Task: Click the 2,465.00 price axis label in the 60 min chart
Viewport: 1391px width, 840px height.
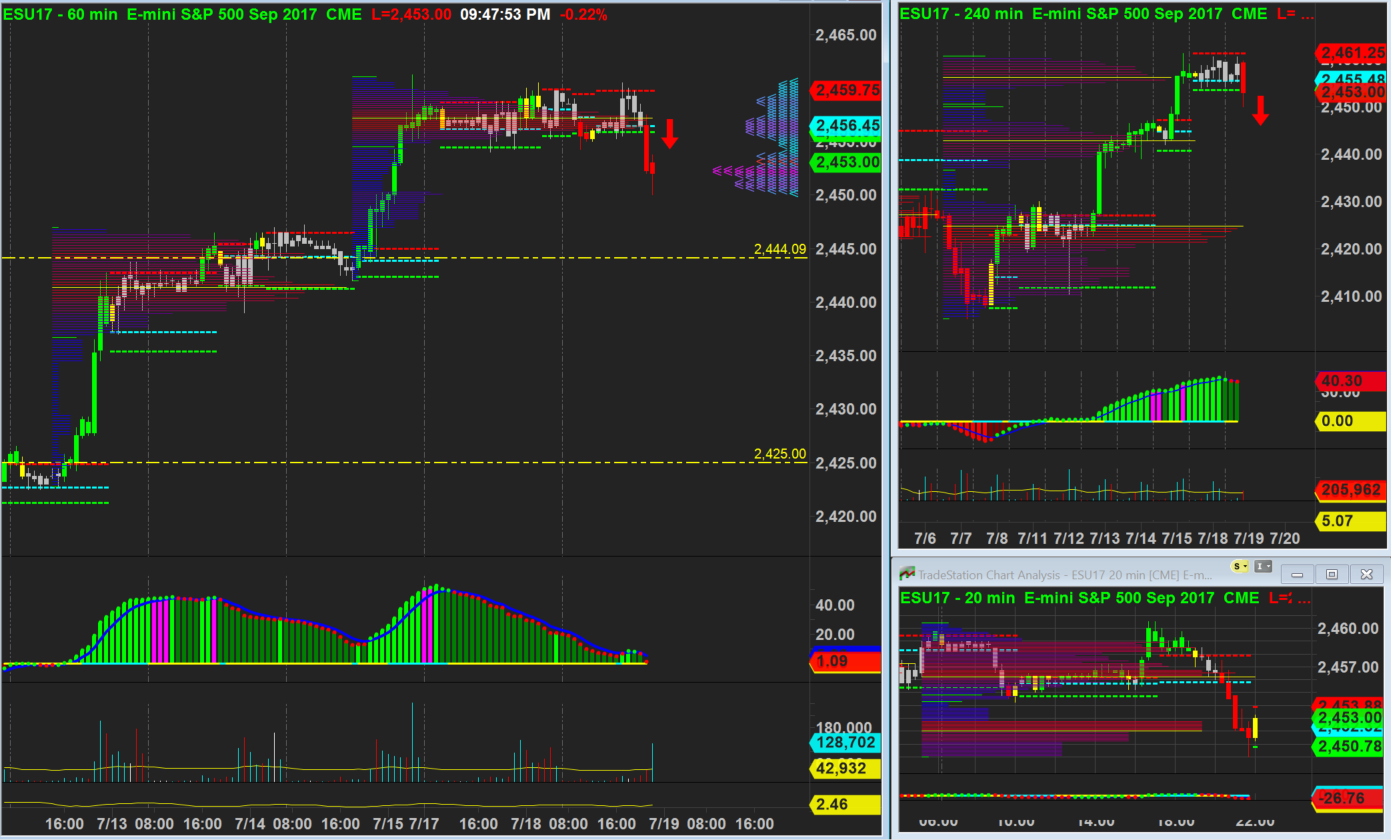Action: (x=847, y=35)
